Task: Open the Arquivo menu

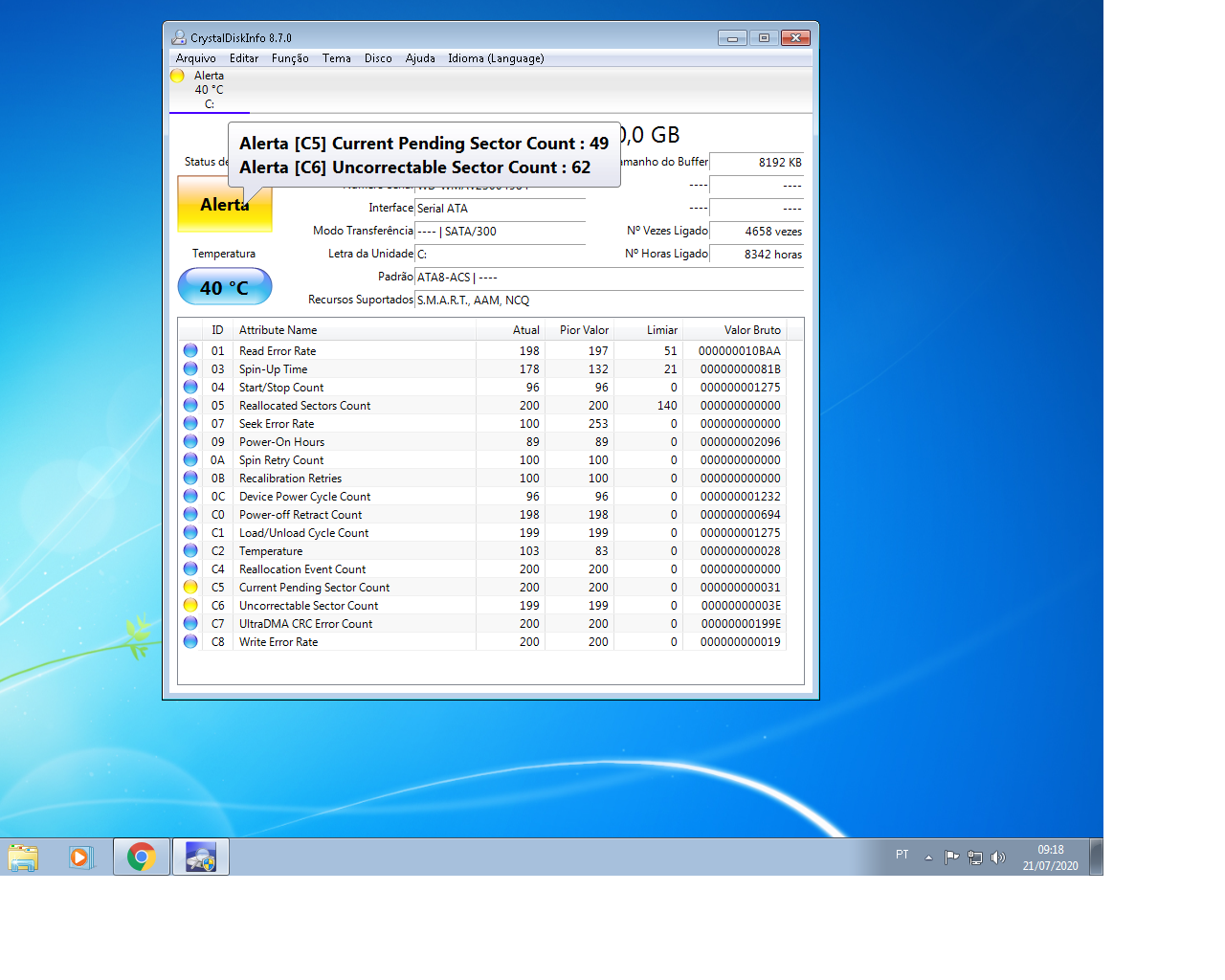Action: (196, 58)
